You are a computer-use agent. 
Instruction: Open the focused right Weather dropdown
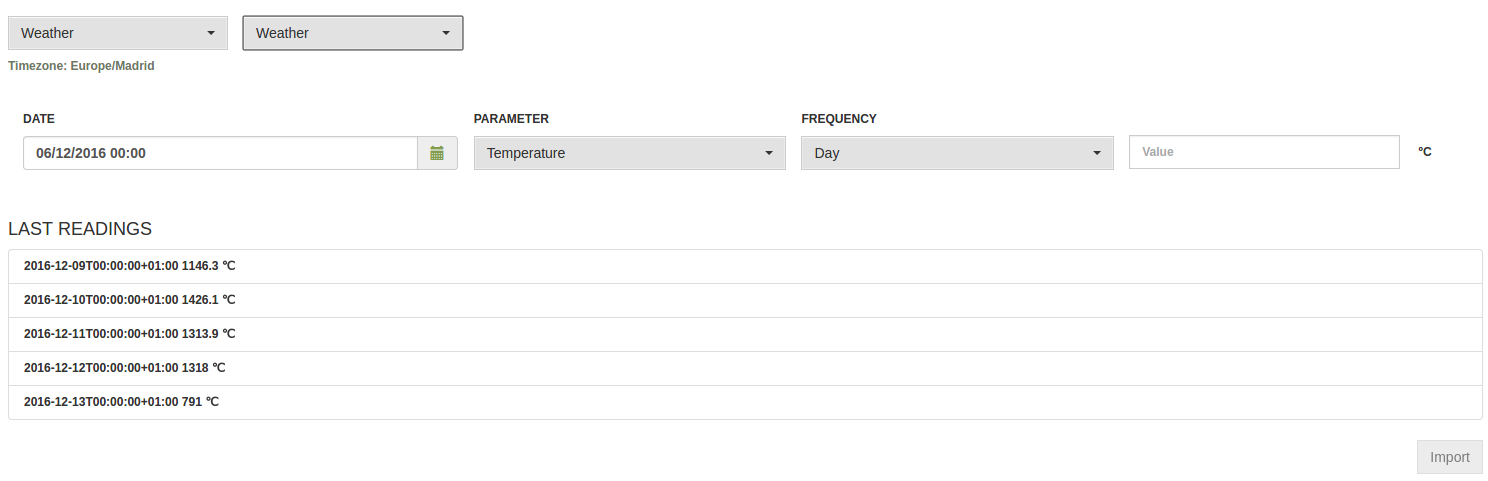click(352, 33)
